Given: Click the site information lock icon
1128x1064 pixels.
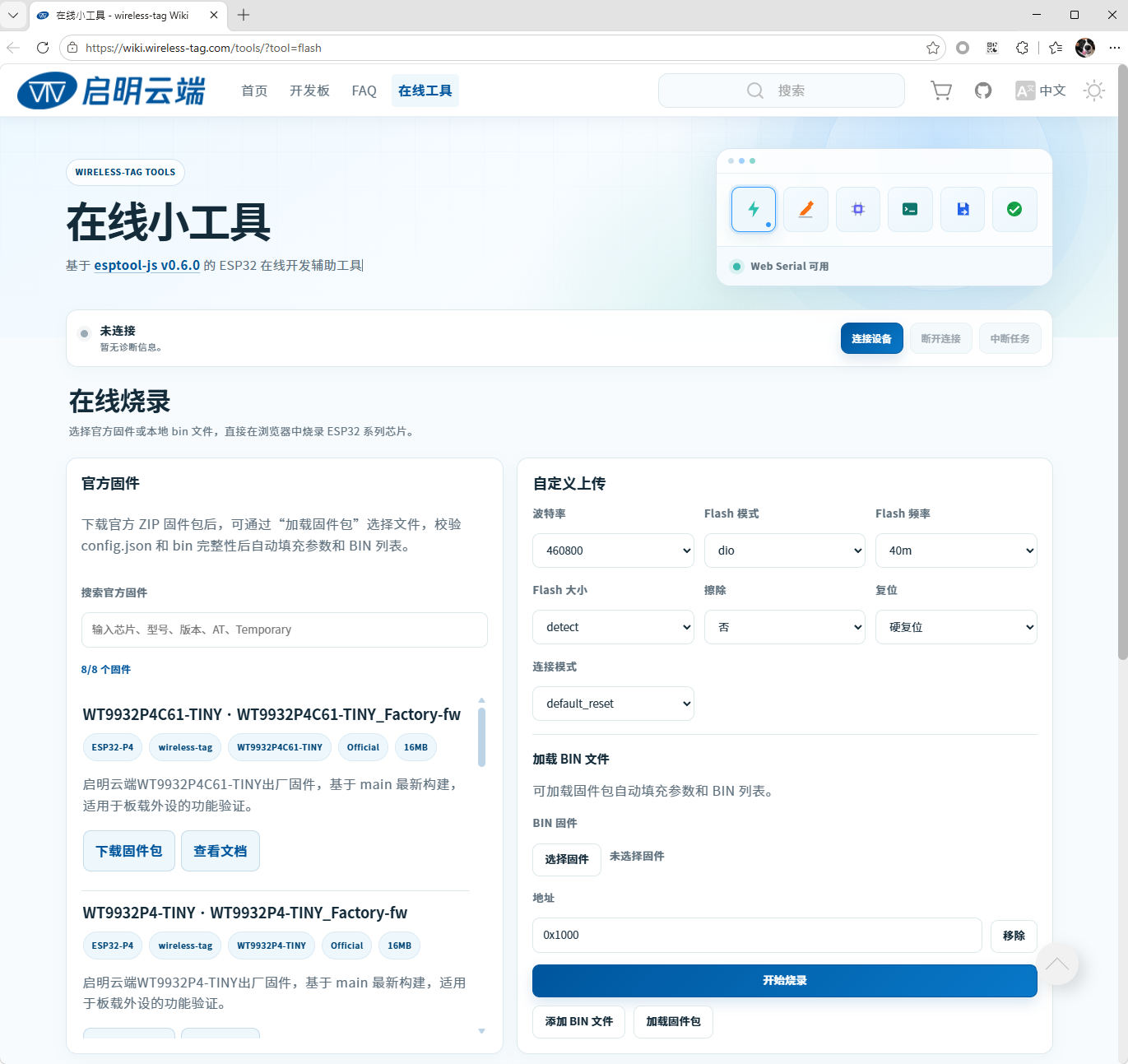Looking at the screenshot, I should point(72,48).
